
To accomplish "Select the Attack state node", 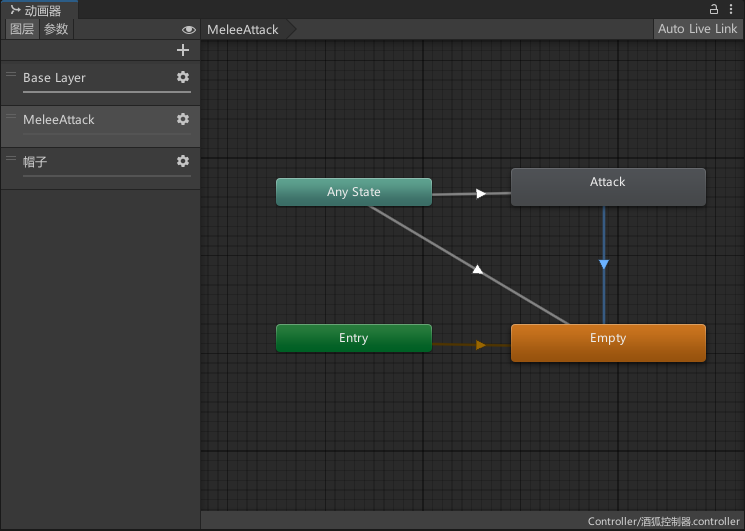I will (x=607, y=187).
